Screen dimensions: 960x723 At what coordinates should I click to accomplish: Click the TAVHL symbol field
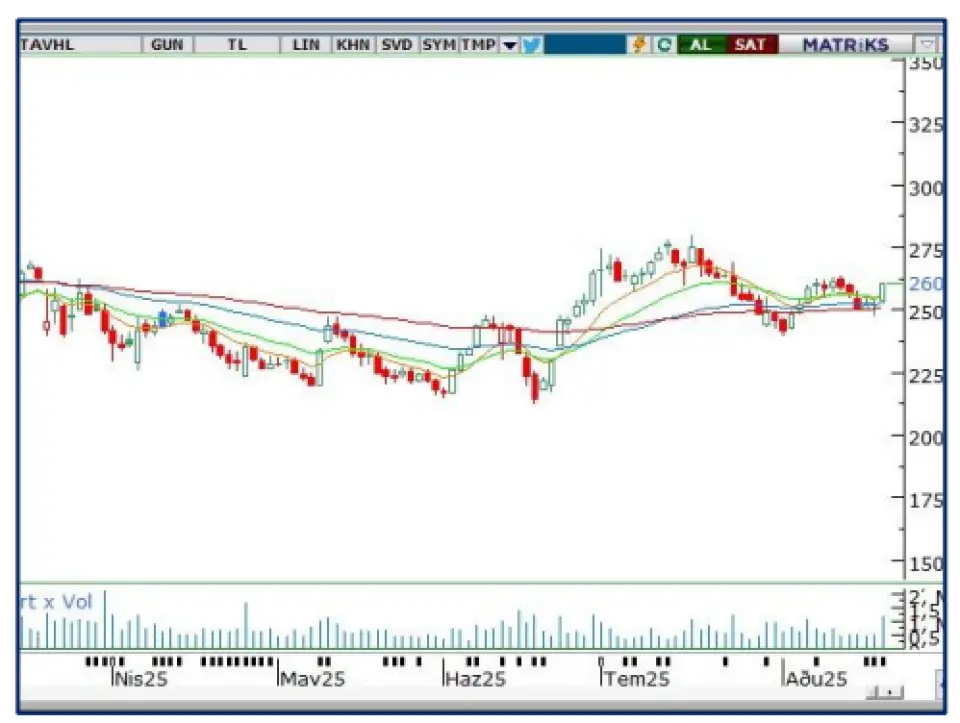pos(80,45)
